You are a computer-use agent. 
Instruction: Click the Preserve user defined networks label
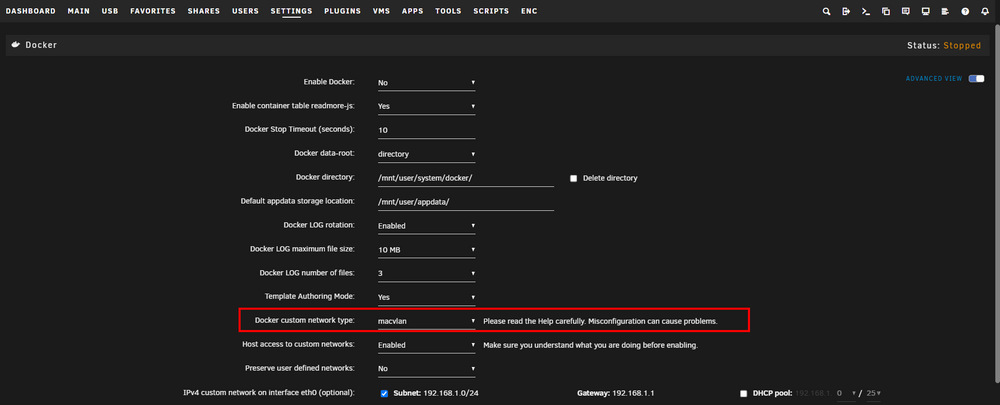[300, 368]
